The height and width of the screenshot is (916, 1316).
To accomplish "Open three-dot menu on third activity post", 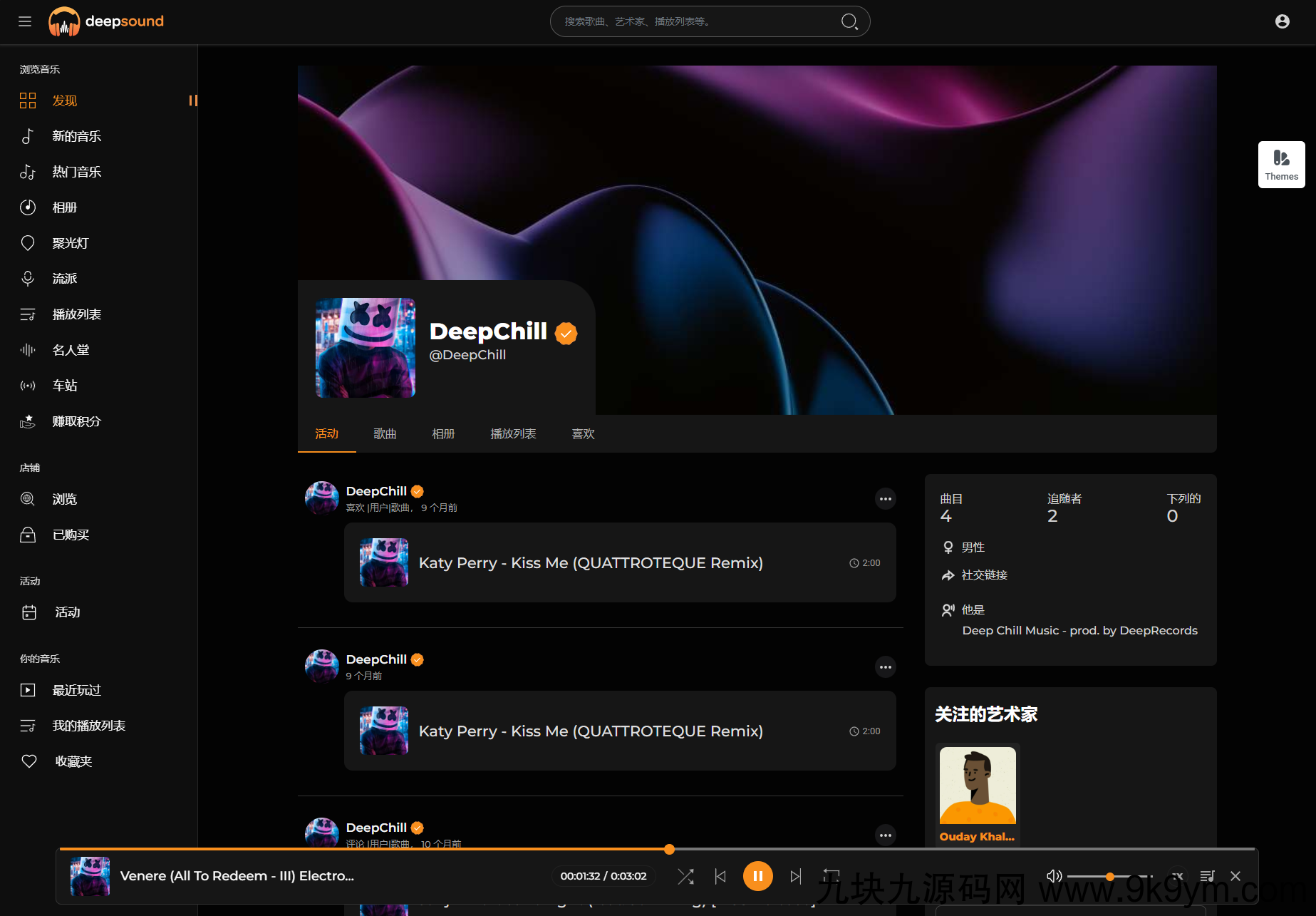I will (885, 835).
